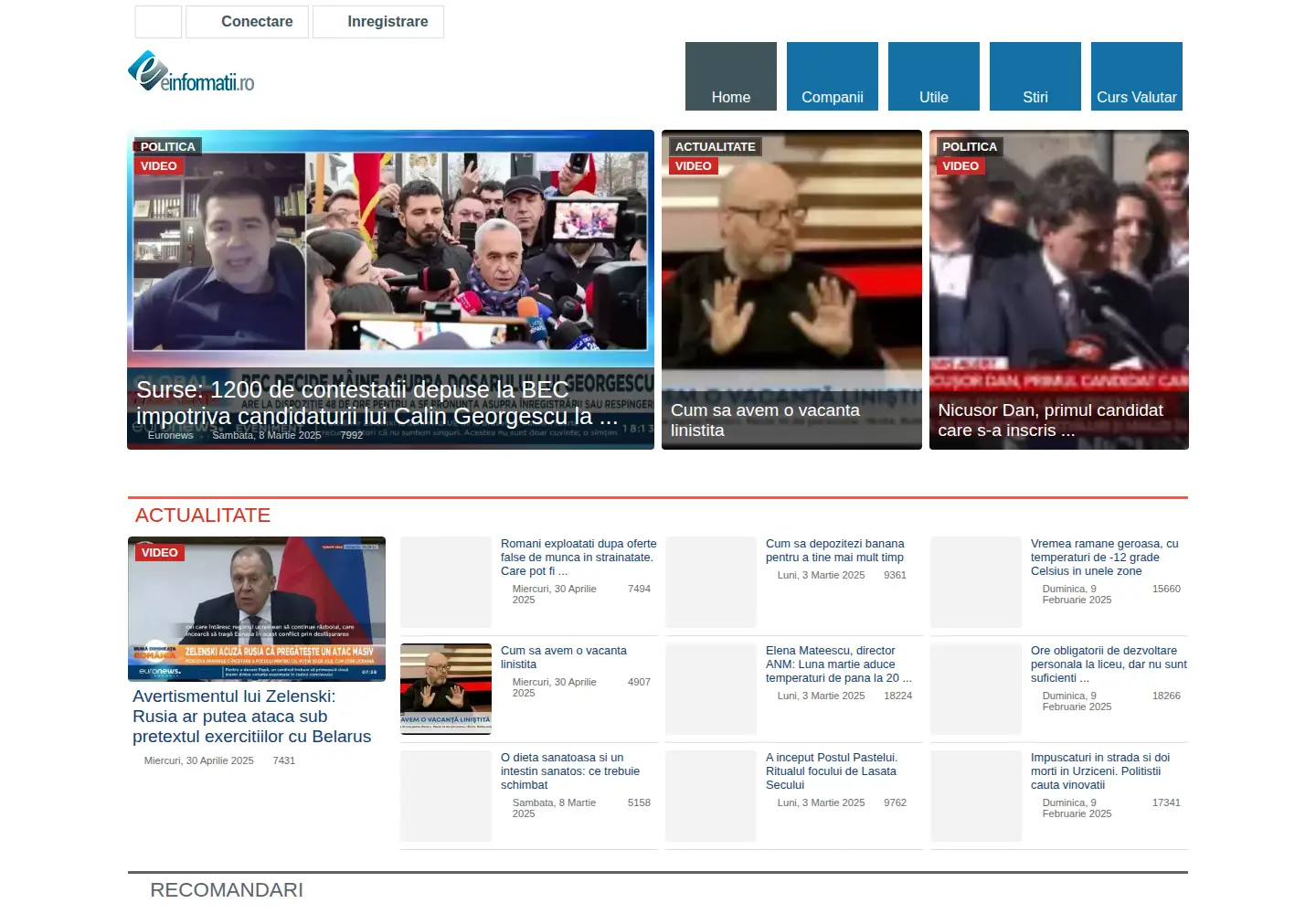Click the POLITICA tag on Georgescu story
This screenshot has height=914, width=1316.
[x=167, y=146]
